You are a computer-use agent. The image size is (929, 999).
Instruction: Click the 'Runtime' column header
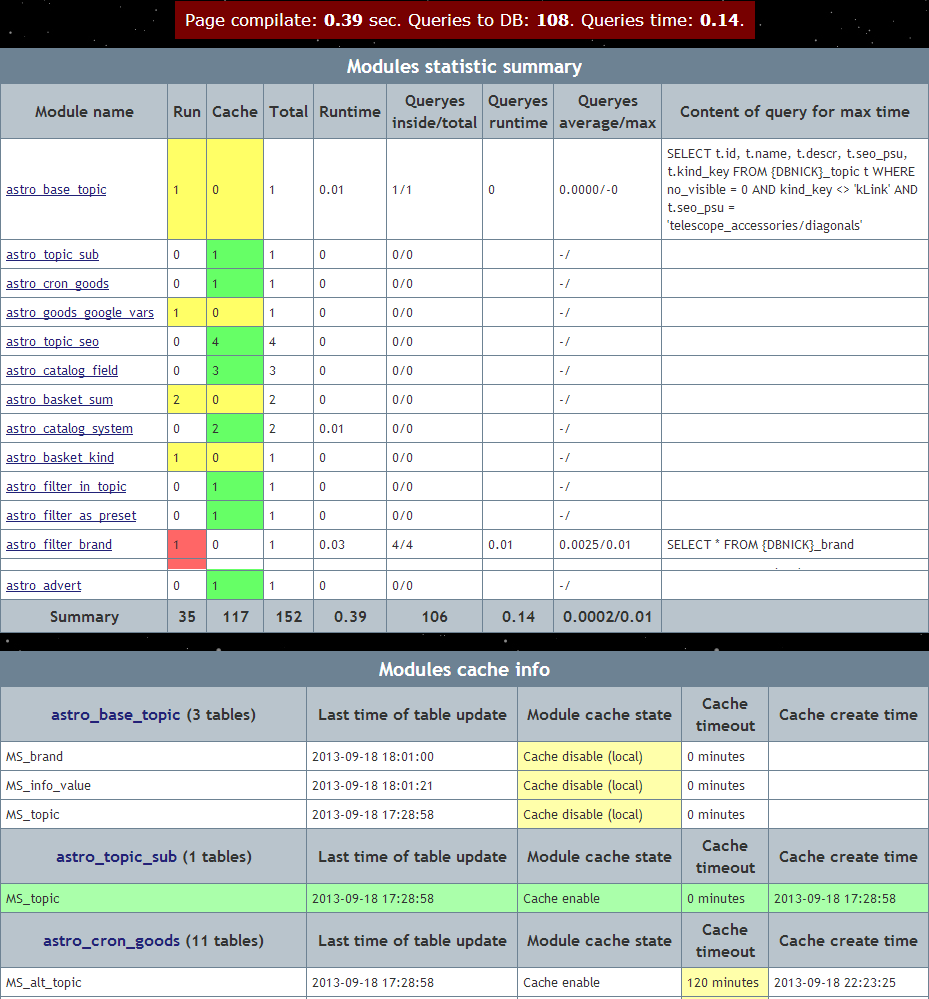350,111
